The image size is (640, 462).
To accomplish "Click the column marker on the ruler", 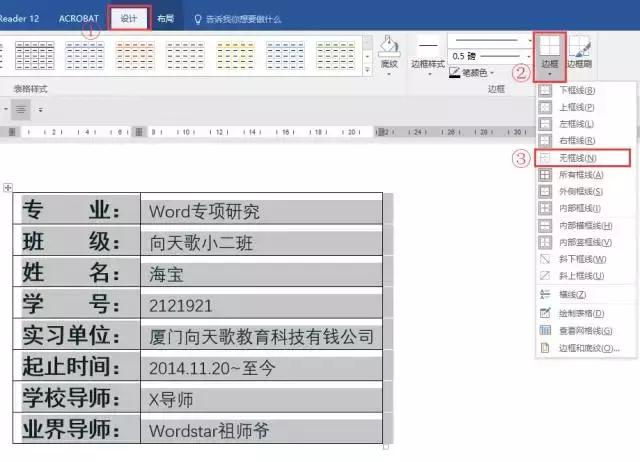I will (139, 132).
